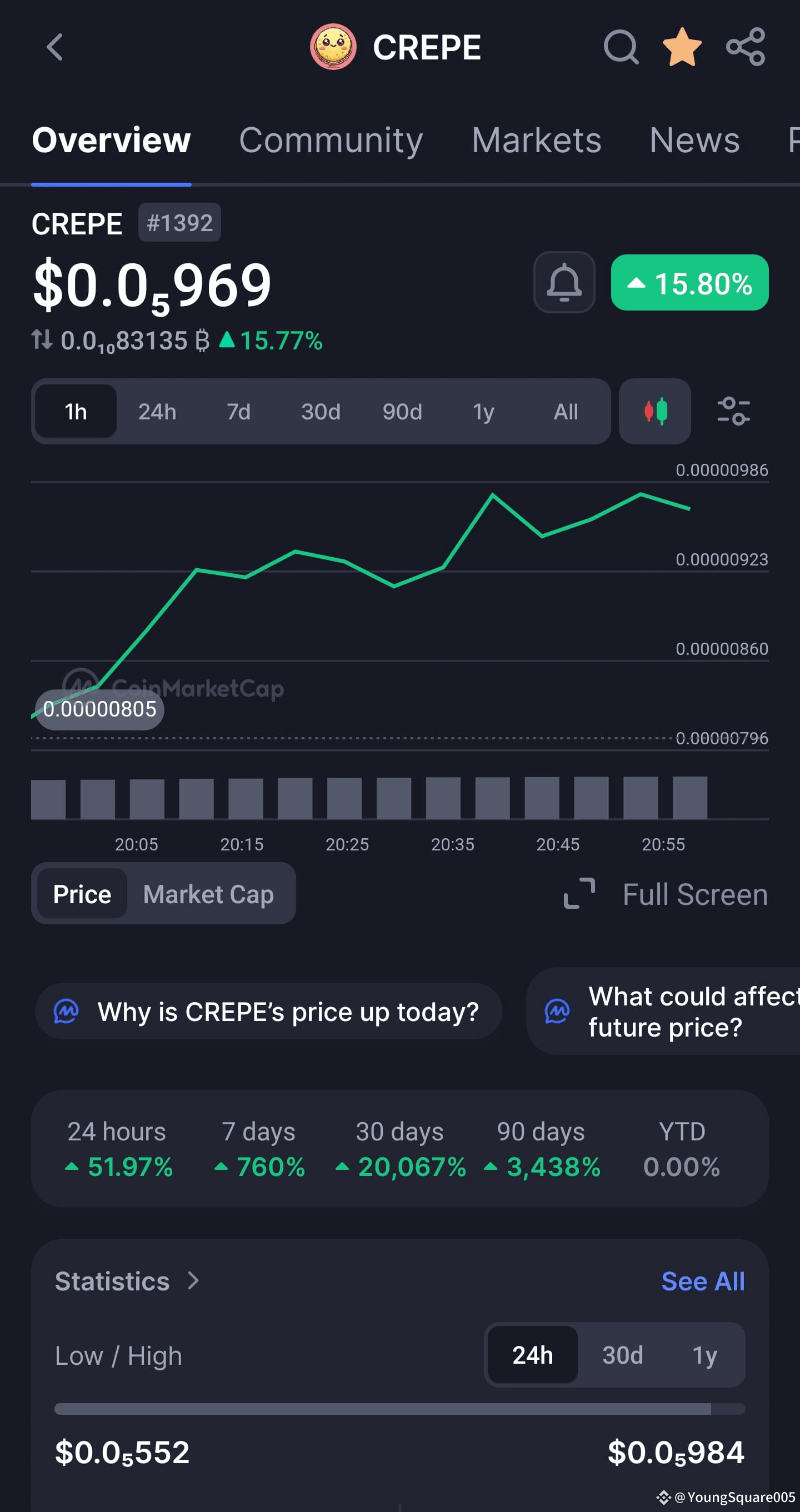Screen dimensions: 800x1512
Task: Expand the Statistics section chevron
Action: point(193,1281)
